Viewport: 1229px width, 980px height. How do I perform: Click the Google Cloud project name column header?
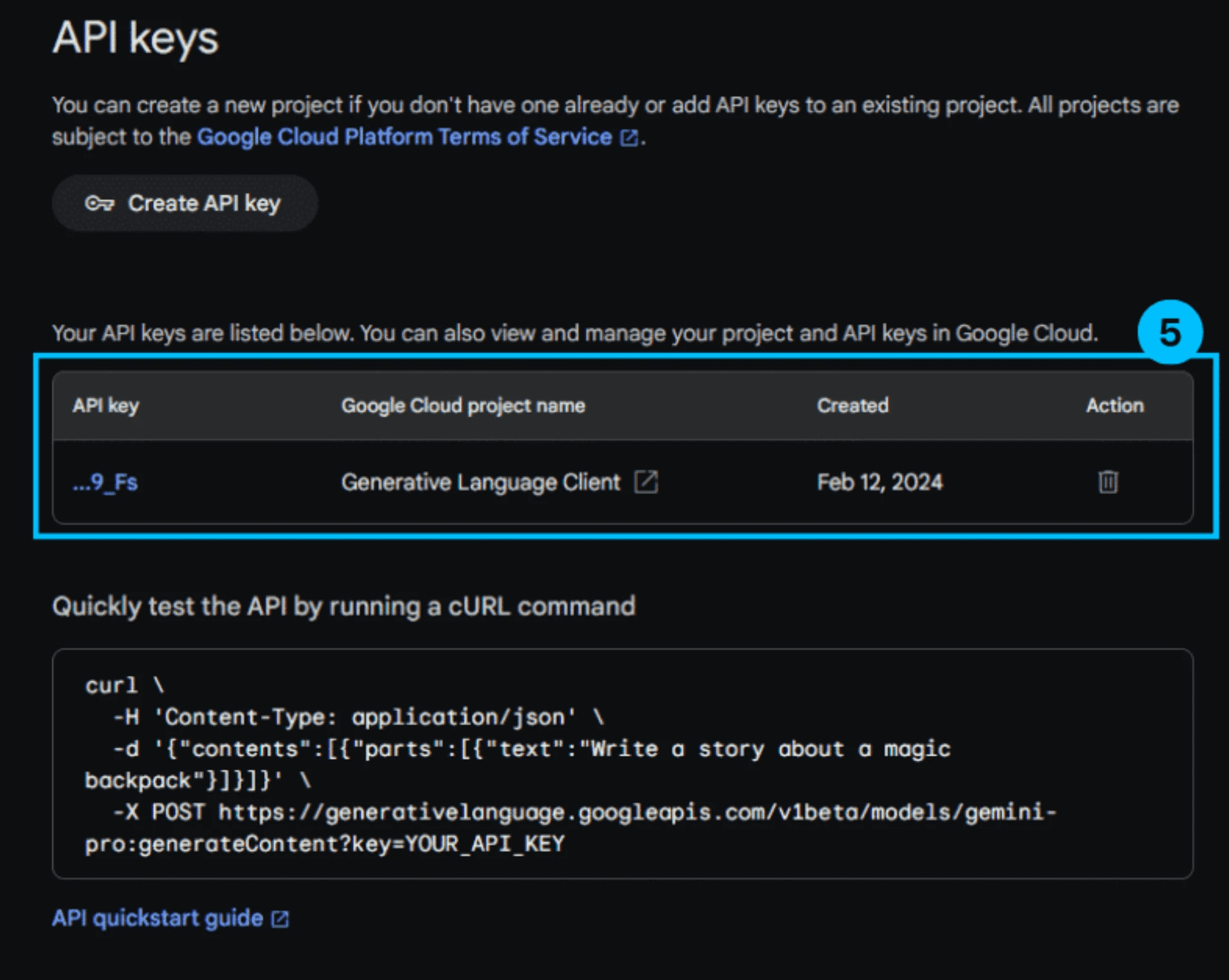point(463,405)
